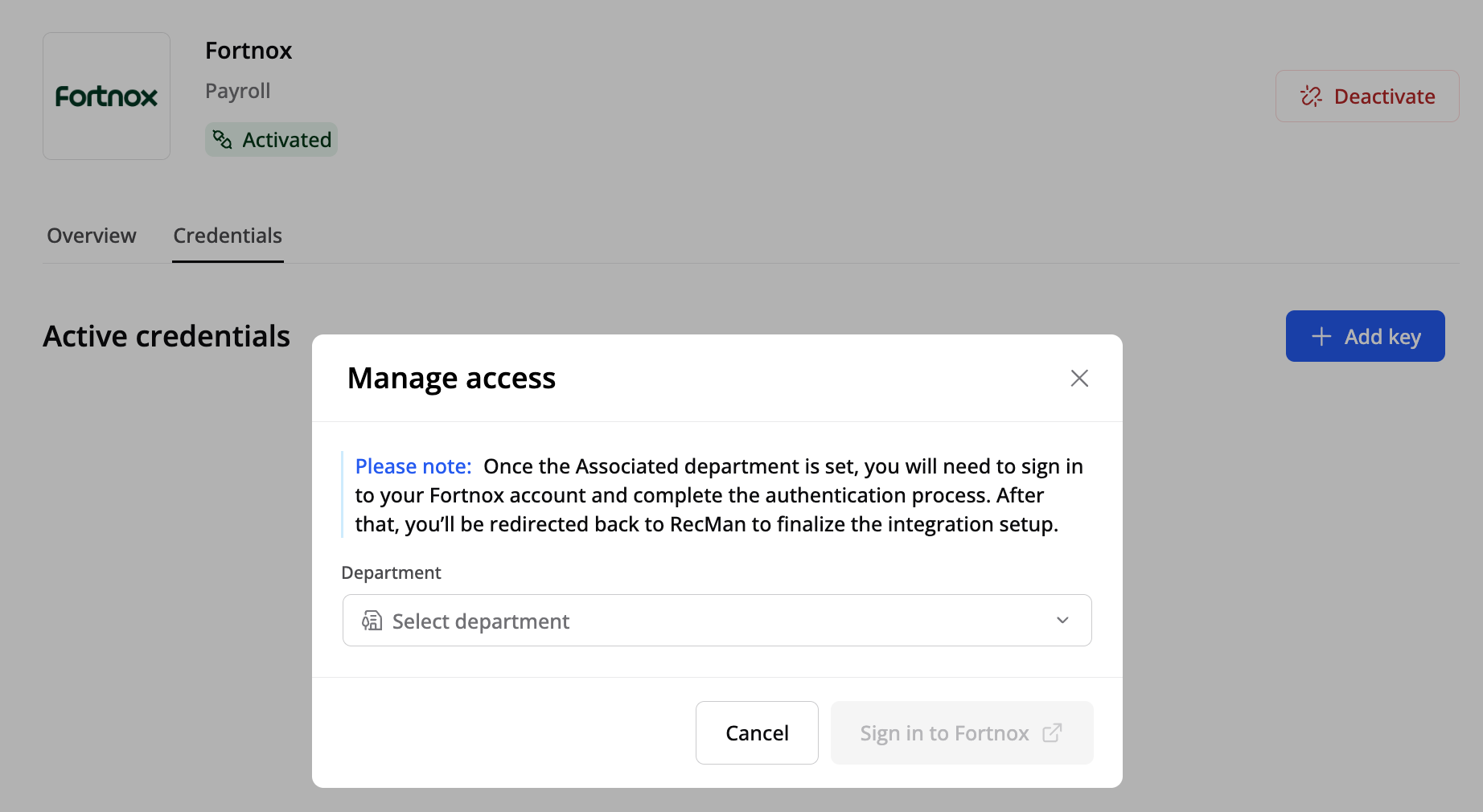This screenshot has width=1483, height=812.
Task: Click the external-link icon on Sign in to Fortnox
Action: tap(1052, 733)
